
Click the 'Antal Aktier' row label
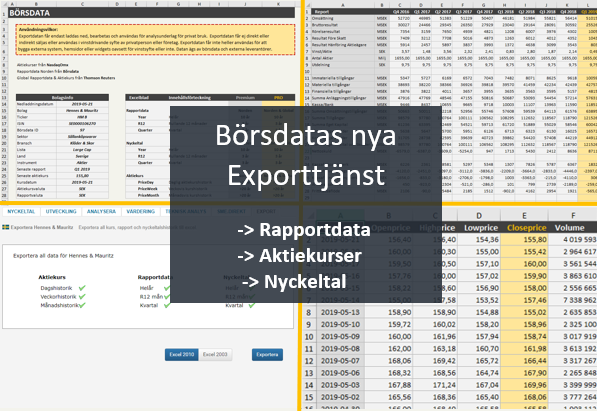[322, 58]
